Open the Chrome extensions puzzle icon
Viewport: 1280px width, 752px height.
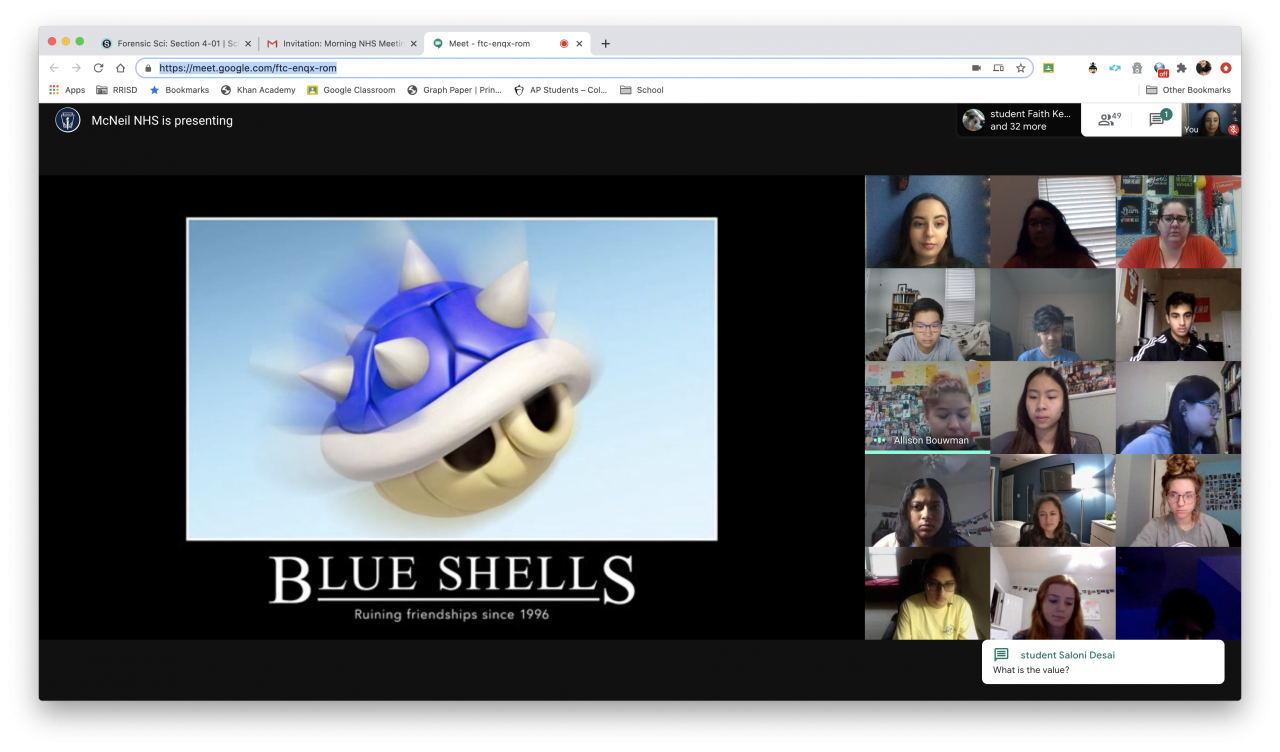(1181, 68)
